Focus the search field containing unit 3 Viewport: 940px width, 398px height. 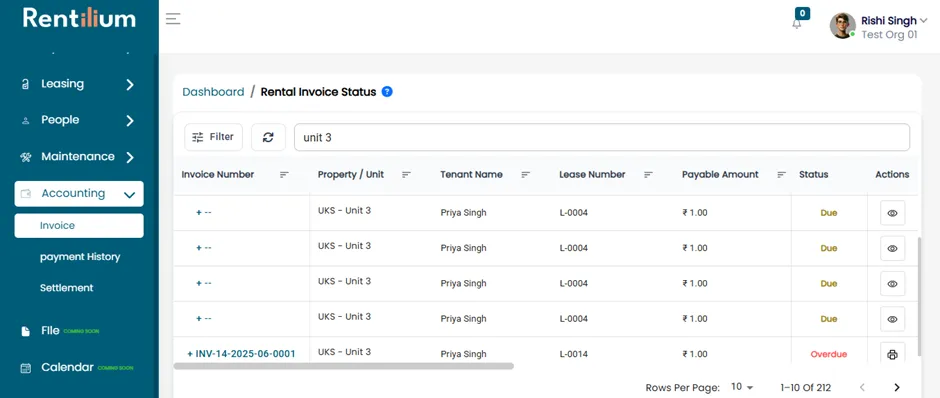point(602,137)
